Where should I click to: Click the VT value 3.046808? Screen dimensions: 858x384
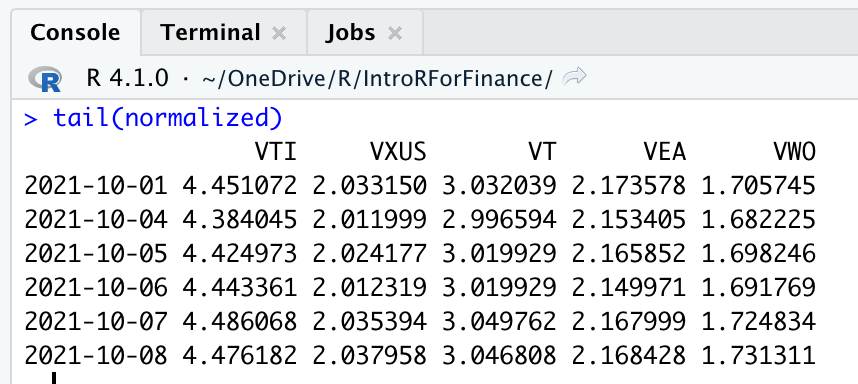pos(499,356)
